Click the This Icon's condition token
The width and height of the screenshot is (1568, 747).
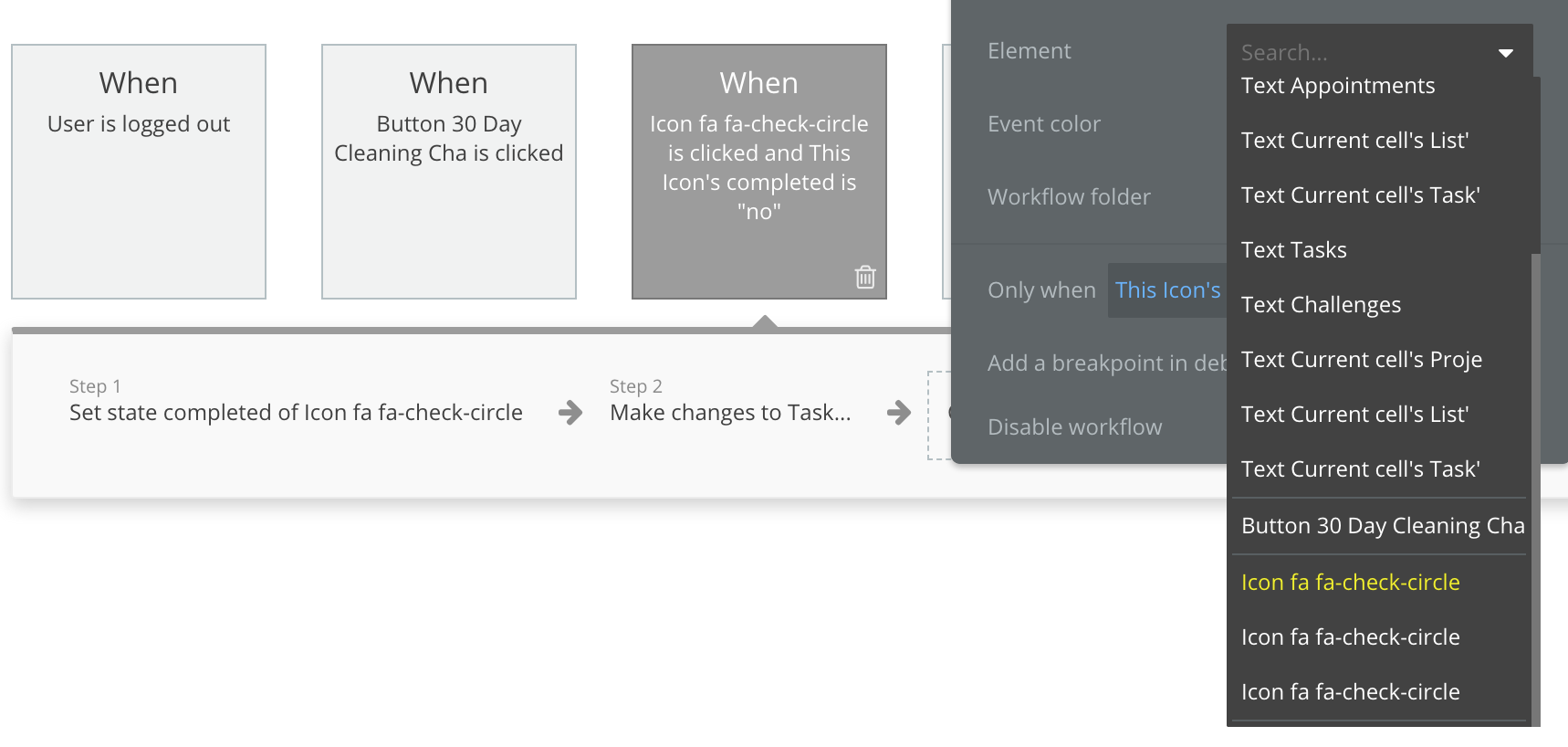(1168, 289)
